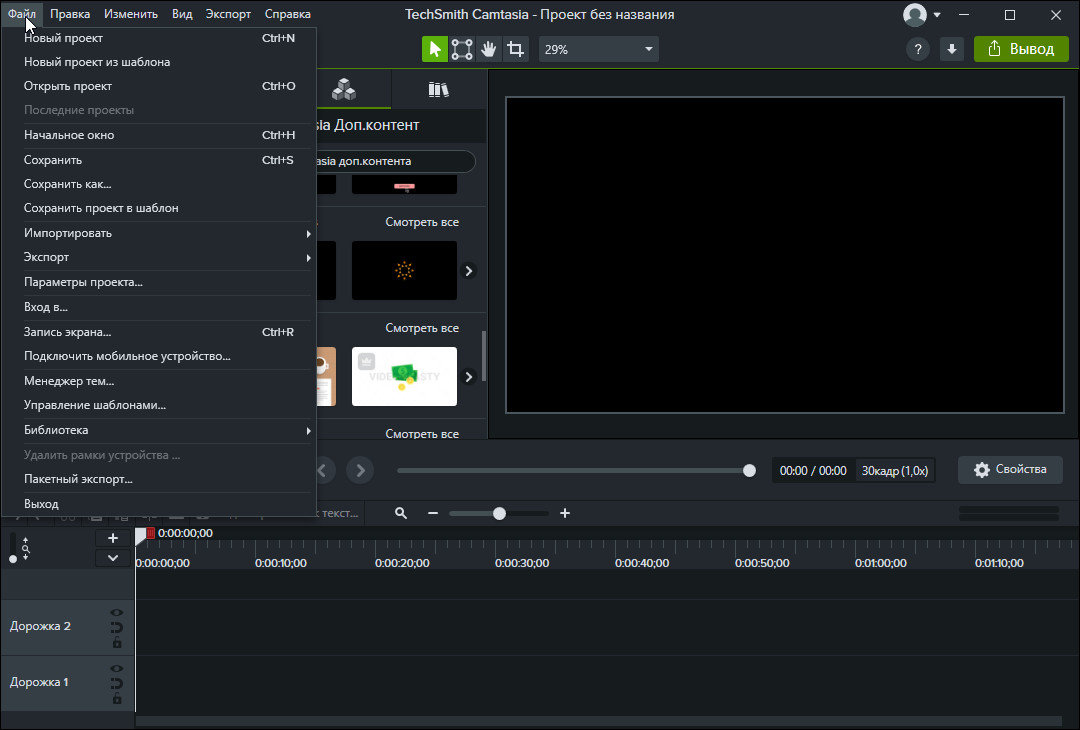Click the Свойства properties button
The height and width of the screenshot is (730, 1080).
click(1010, 470)
